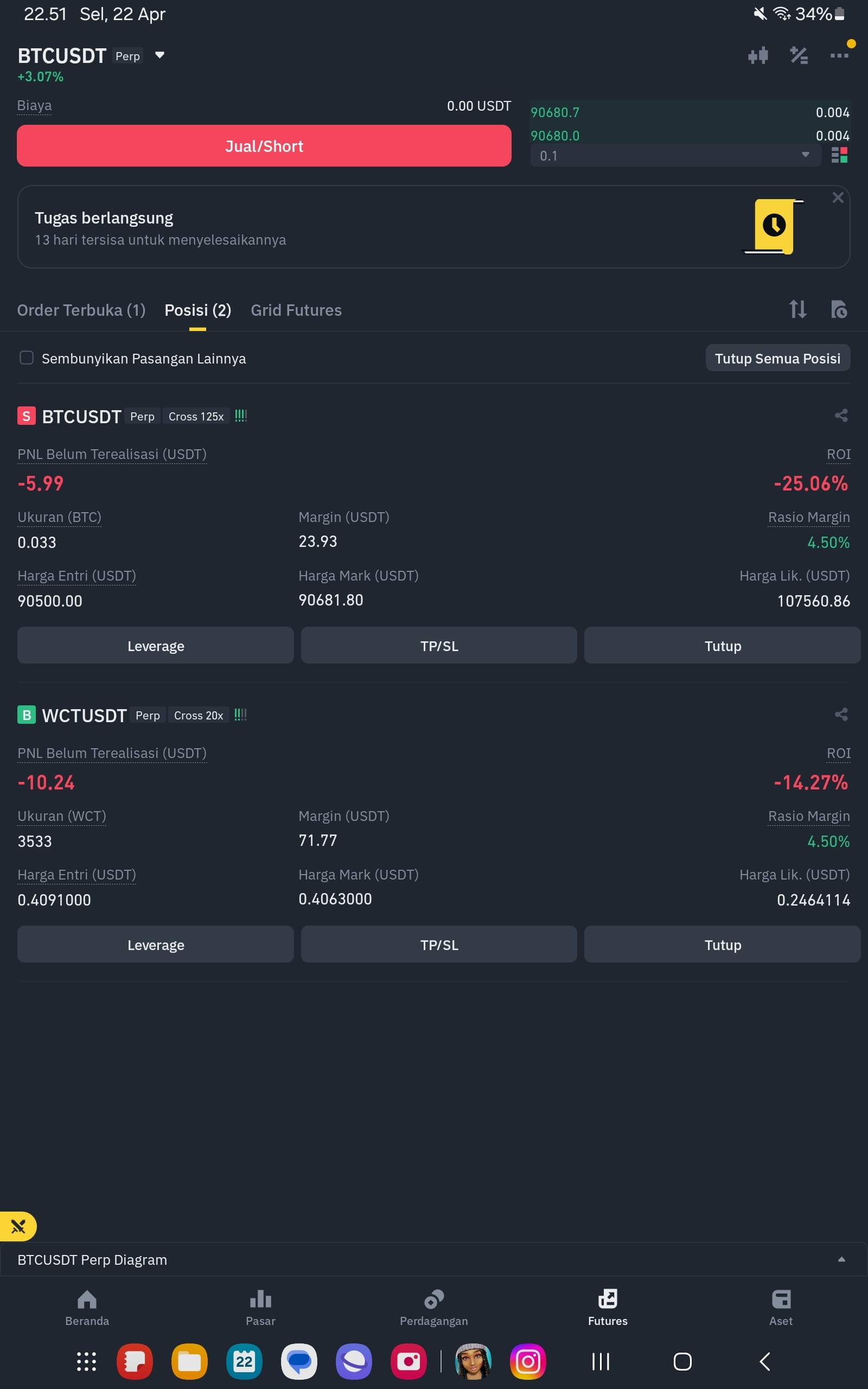This screenshot has height=1389, width=868.
Task: Tap the sort arrows icon
Action: [797, 309]
